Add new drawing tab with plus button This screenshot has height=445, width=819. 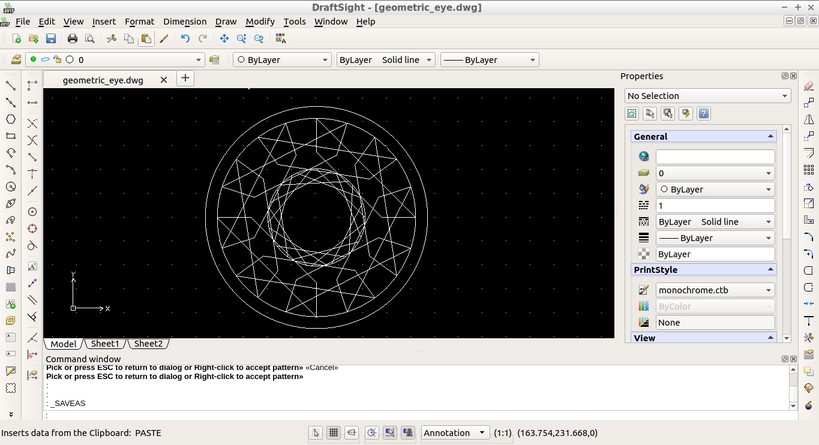185,78
